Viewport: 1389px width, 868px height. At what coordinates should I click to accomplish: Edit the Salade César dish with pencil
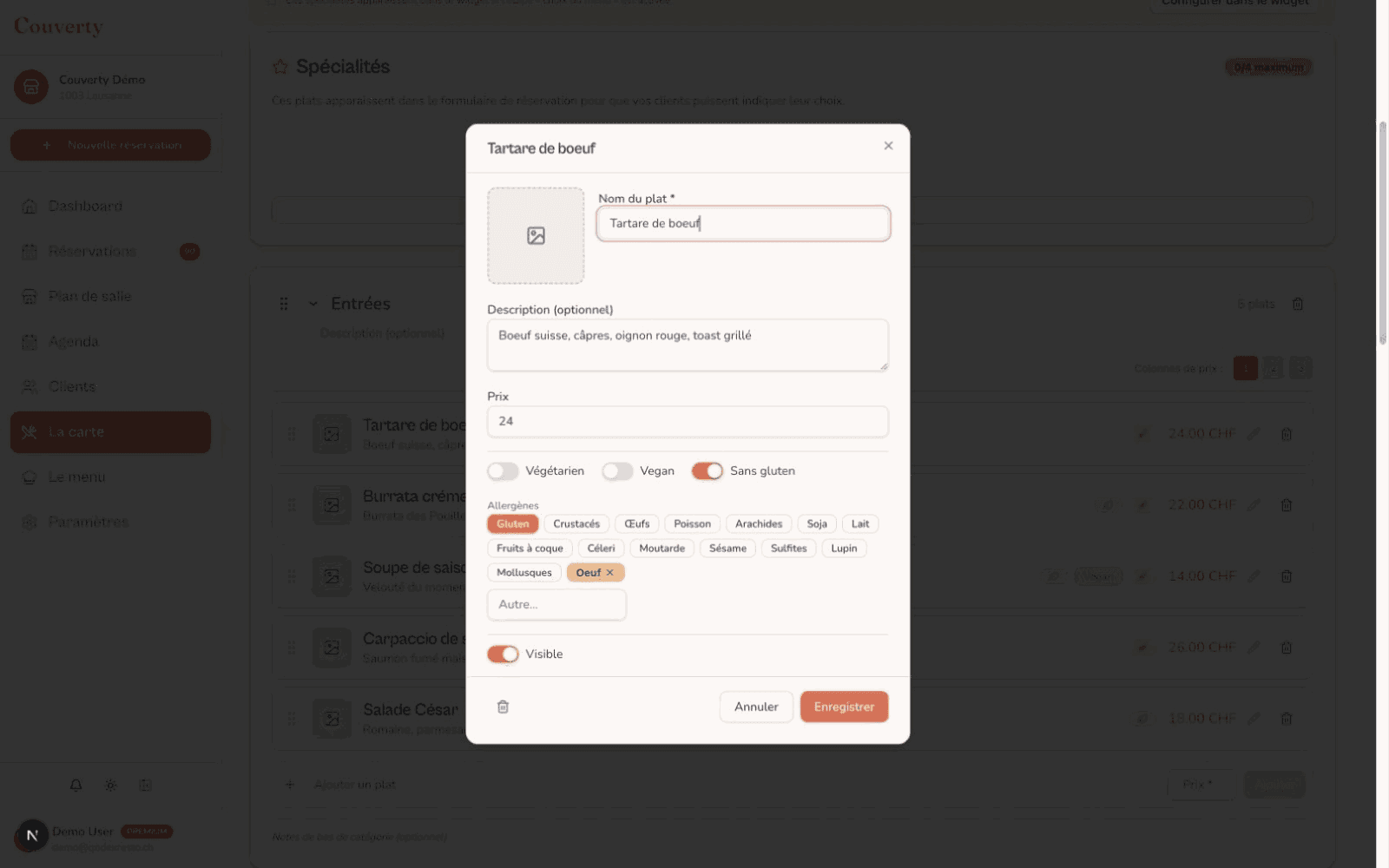[1254, 719]
